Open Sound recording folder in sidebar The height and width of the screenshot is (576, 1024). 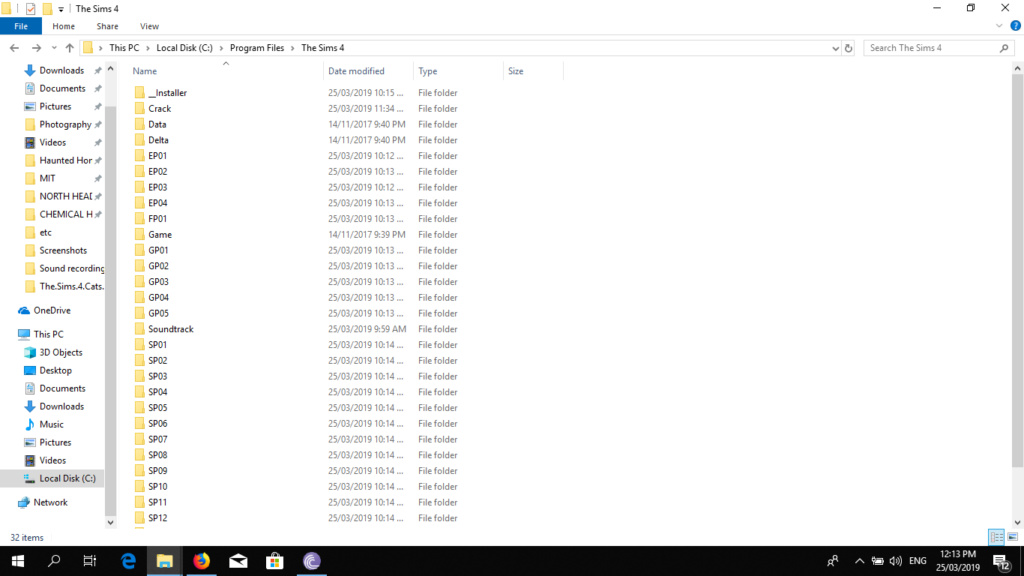pyautogui.click(x=71, y=268)
